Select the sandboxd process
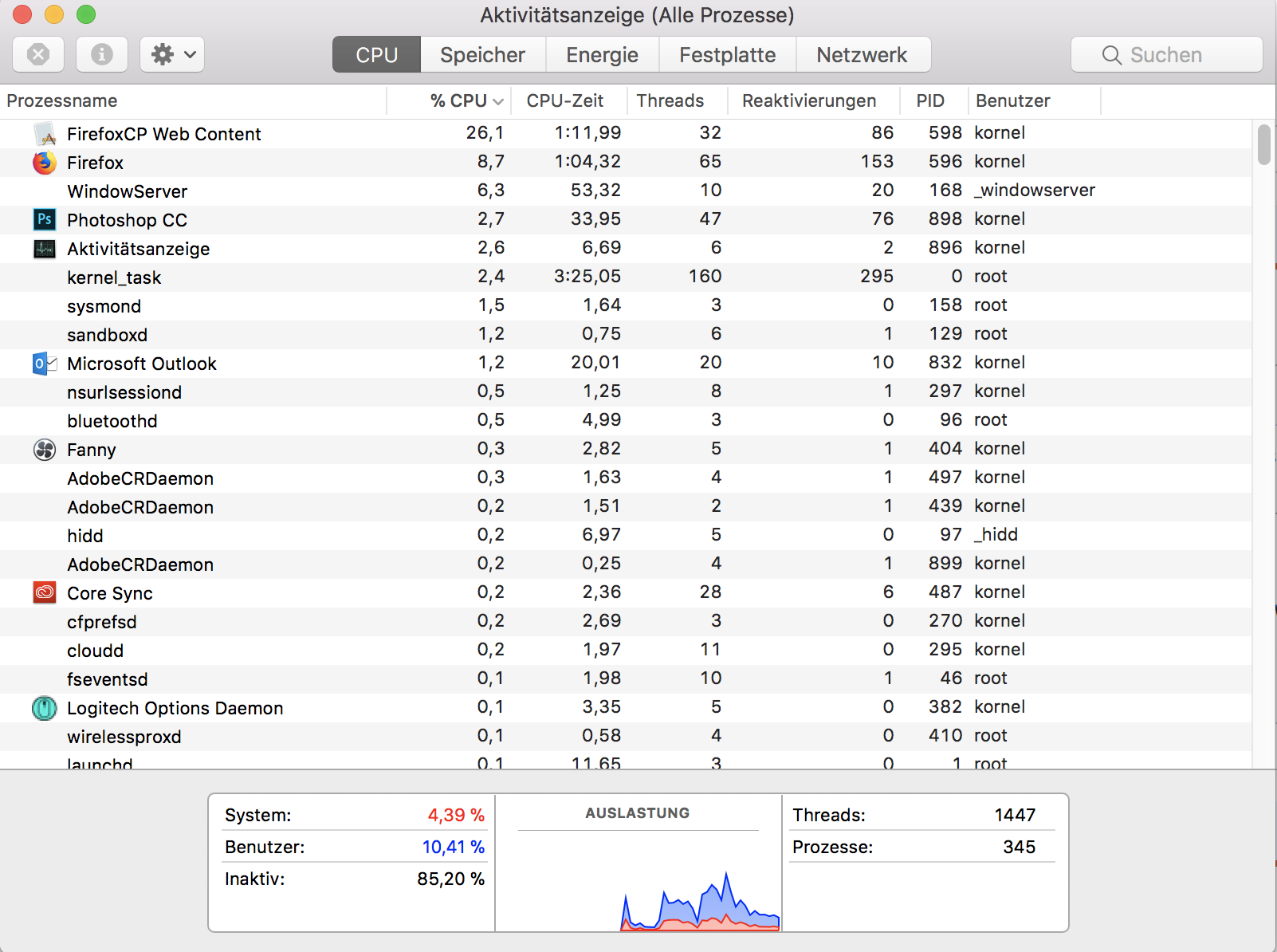This screenshot has height=952, width=1277. (x=626, y=335)
